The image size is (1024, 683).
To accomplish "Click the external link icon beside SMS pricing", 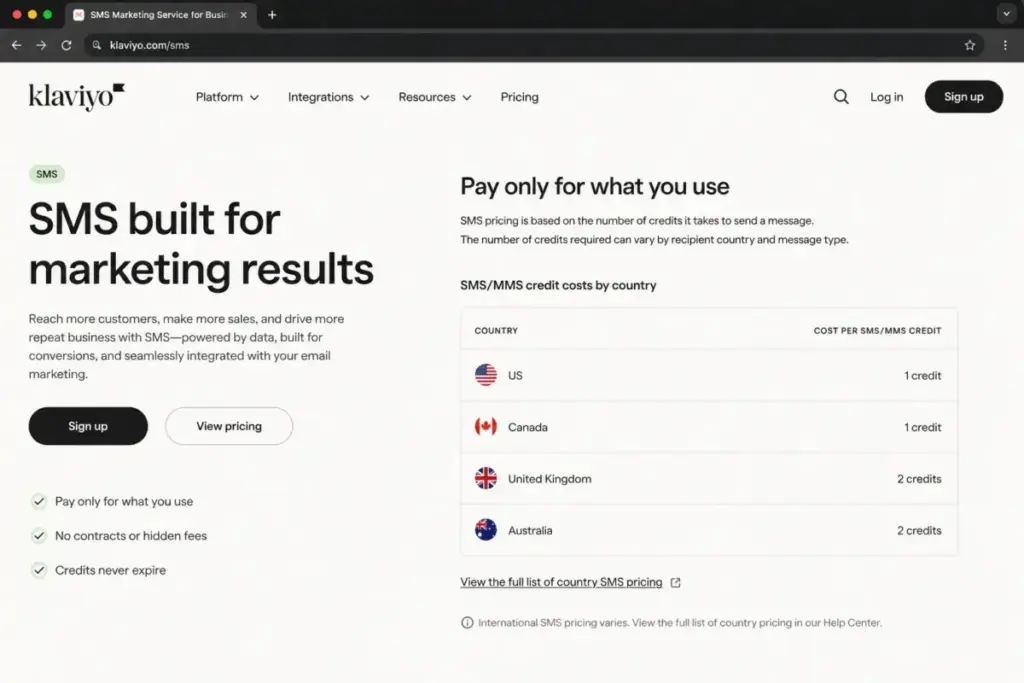I will click(x=675, y=582).
